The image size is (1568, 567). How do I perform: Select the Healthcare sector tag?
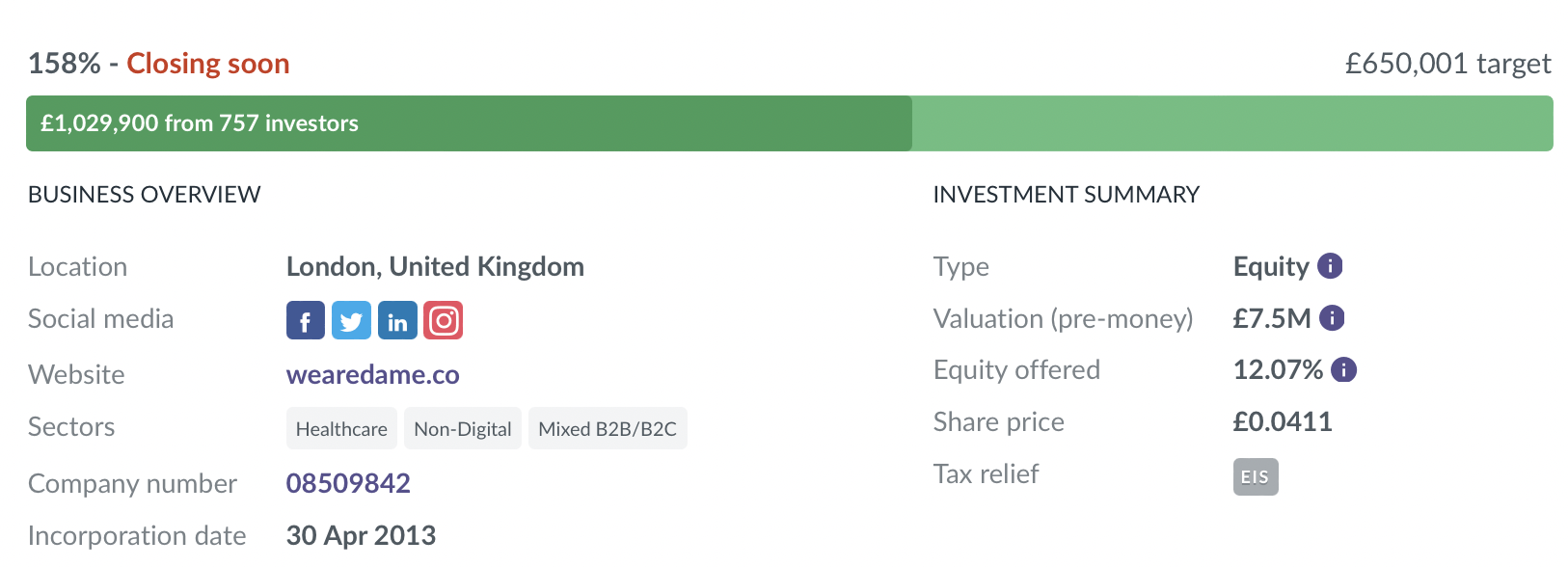click(341, 428)
